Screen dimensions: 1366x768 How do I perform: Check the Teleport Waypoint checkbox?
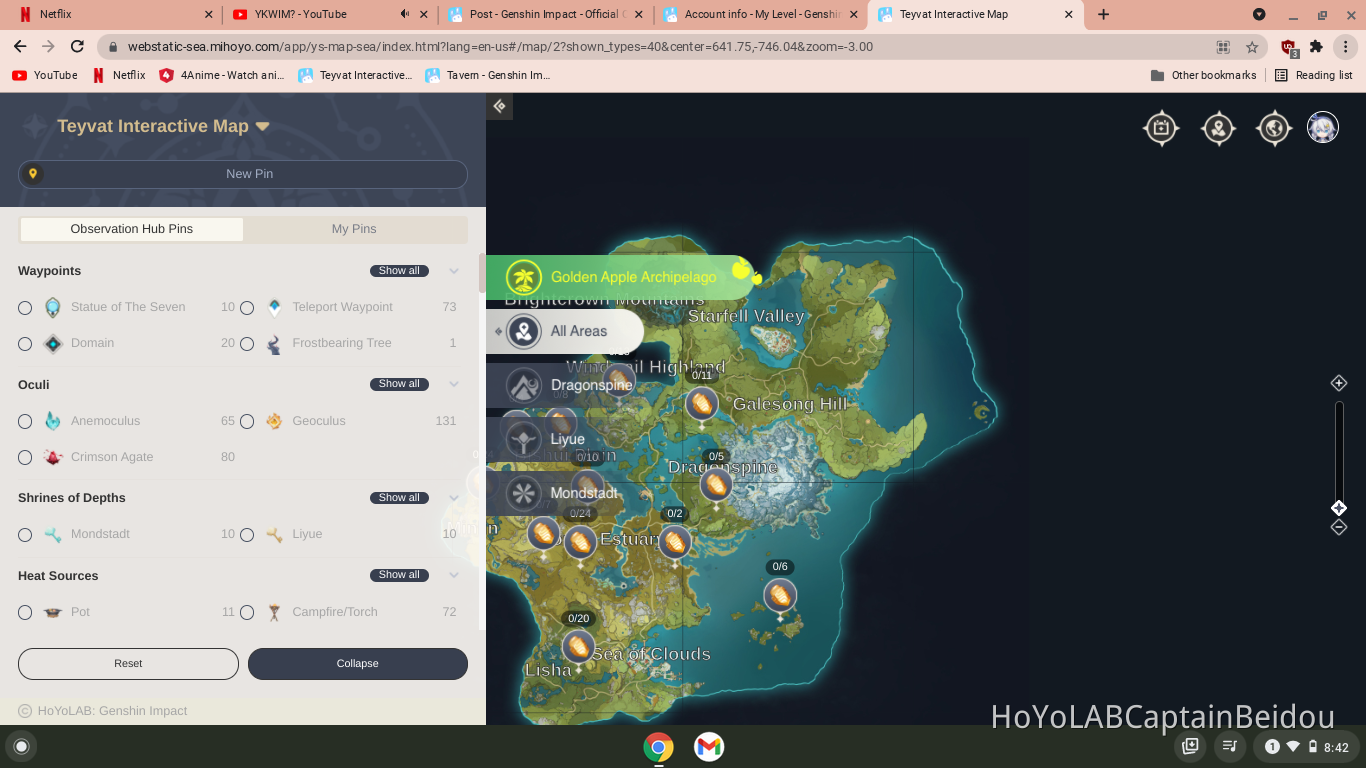(x=247, y=308)
